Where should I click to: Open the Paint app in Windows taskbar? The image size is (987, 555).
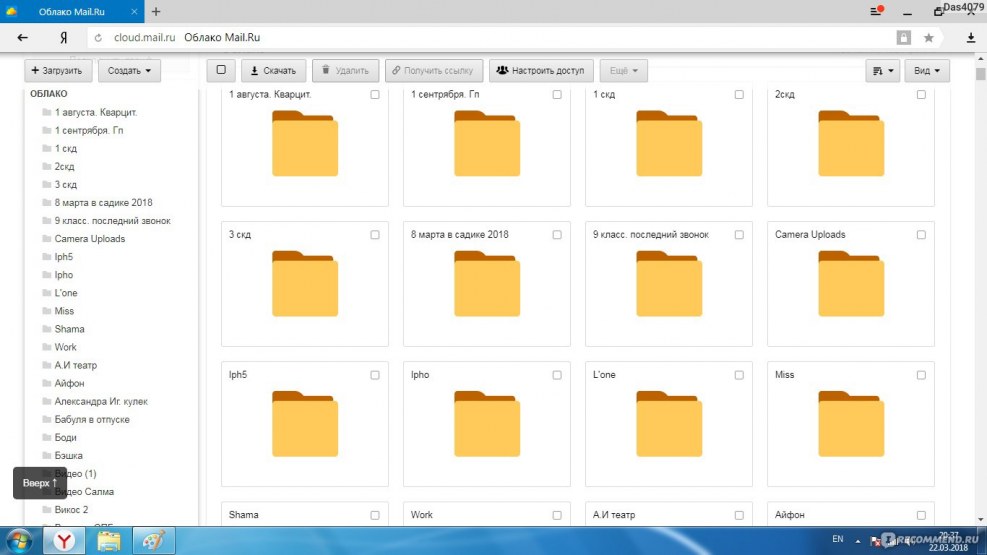tap(153, 541)
